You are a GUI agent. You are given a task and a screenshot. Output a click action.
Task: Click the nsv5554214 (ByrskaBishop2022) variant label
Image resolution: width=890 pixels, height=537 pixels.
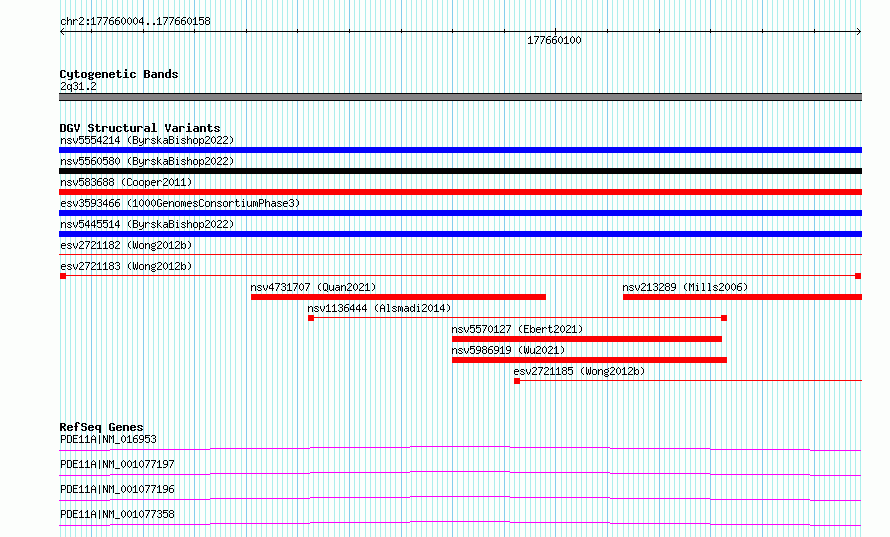coord(147,140)
